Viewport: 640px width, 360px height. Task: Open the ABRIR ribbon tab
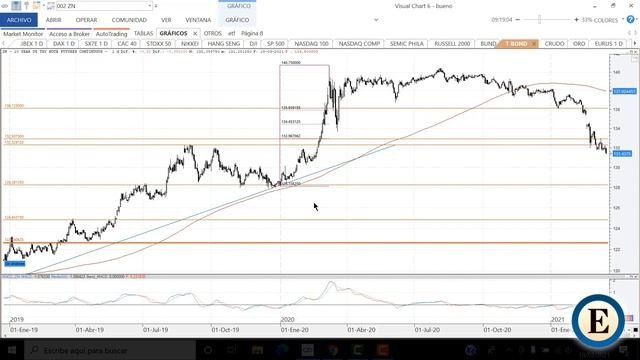pos(53,20)
